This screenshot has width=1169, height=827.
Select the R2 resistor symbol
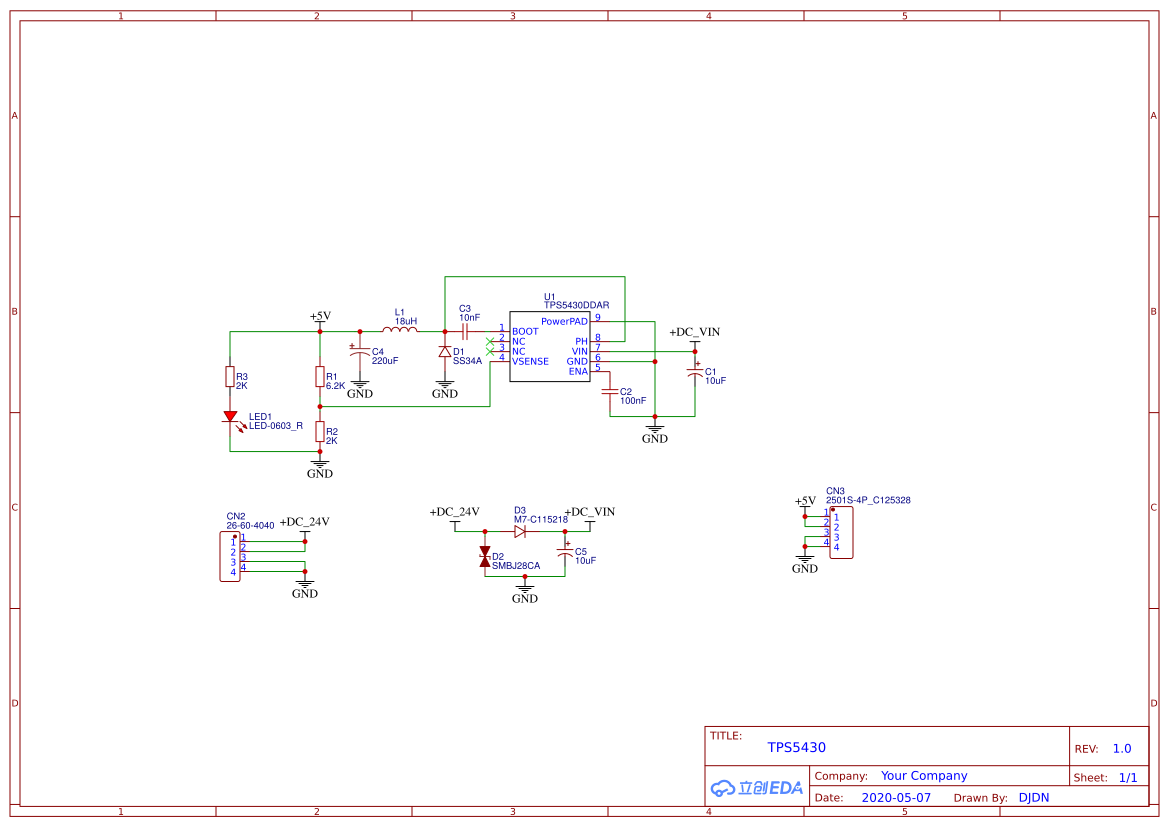(320, 431)
